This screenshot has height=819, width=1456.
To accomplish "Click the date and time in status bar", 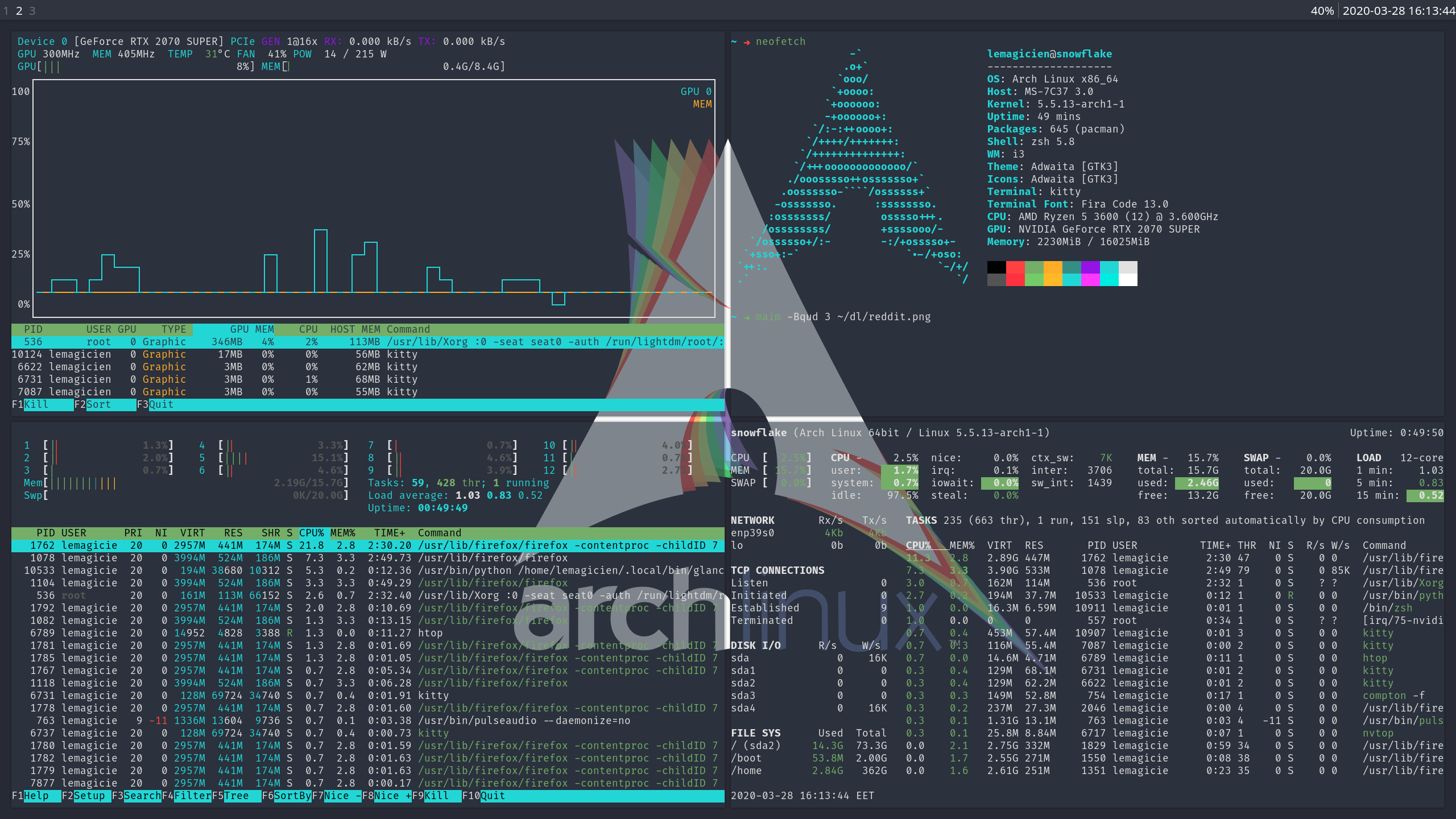I will (x=1398, y=11).
